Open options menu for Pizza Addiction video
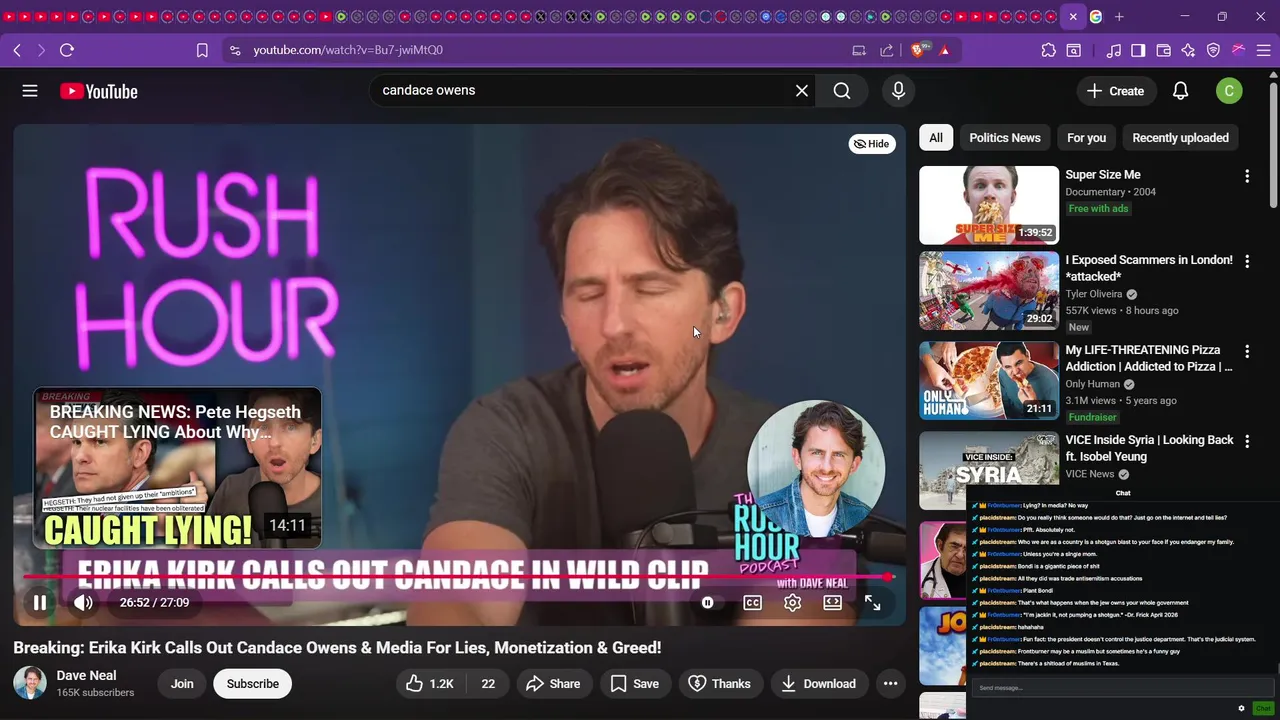1280x720 pixels. coord(1247,352)
